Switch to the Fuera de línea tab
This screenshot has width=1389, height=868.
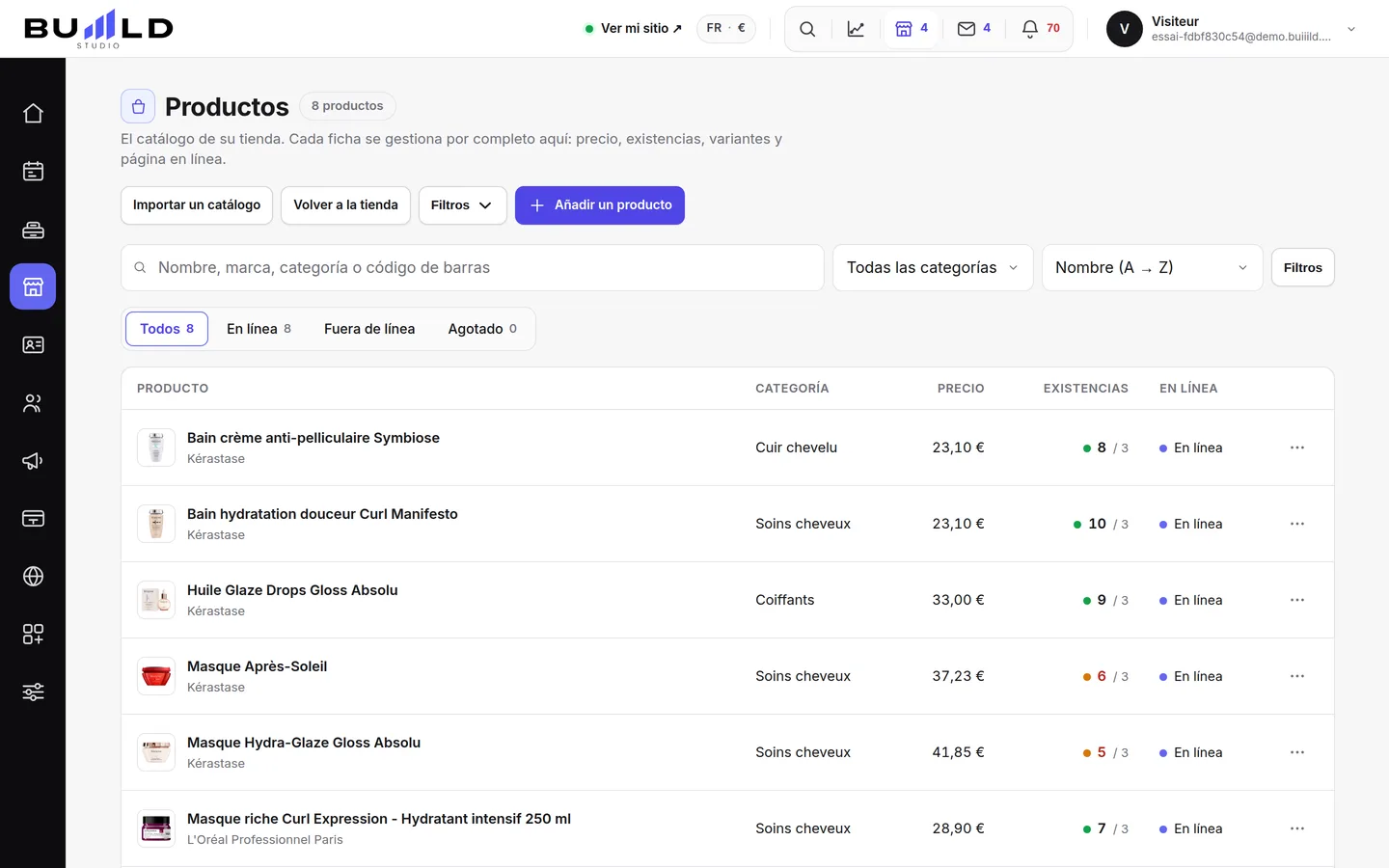pyautogui.click(x=369, y=329)
